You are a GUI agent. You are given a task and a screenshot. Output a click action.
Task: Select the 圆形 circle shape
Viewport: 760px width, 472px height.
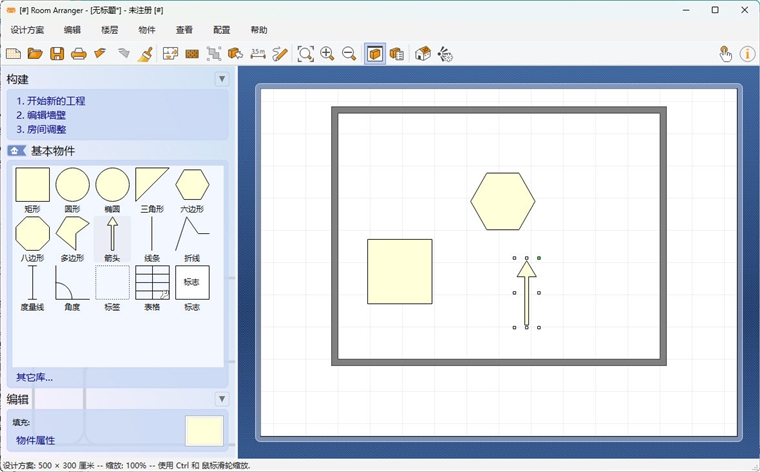72,190
